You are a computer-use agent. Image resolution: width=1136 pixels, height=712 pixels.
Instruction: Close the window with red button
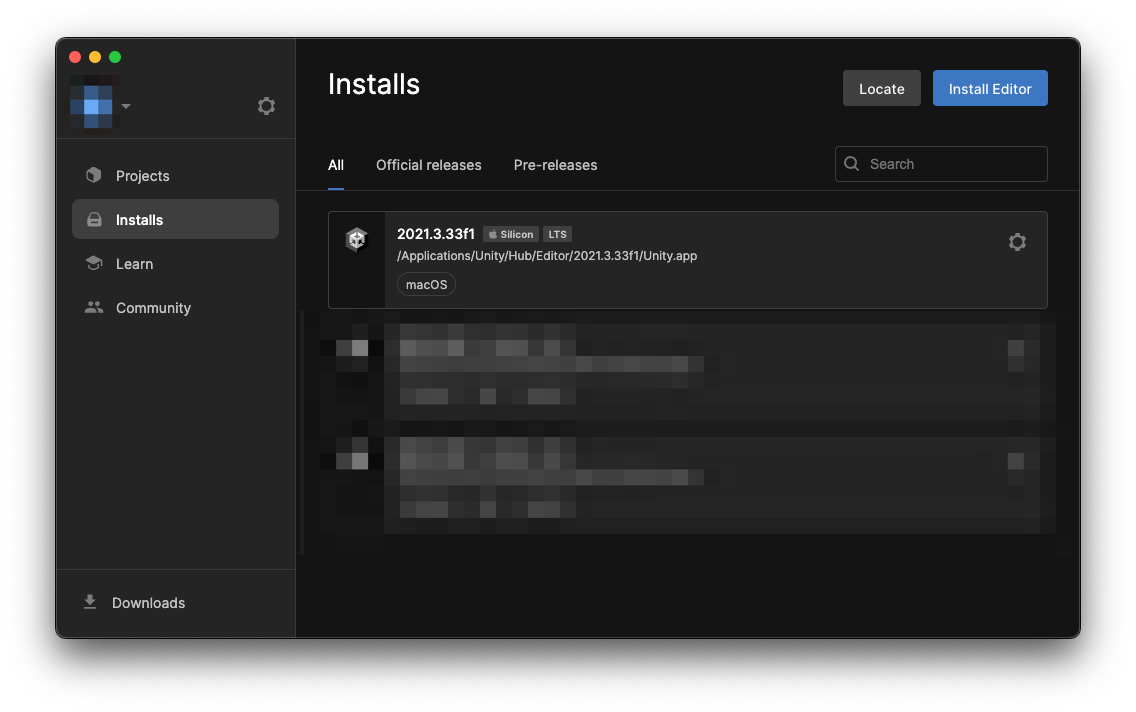75,56
